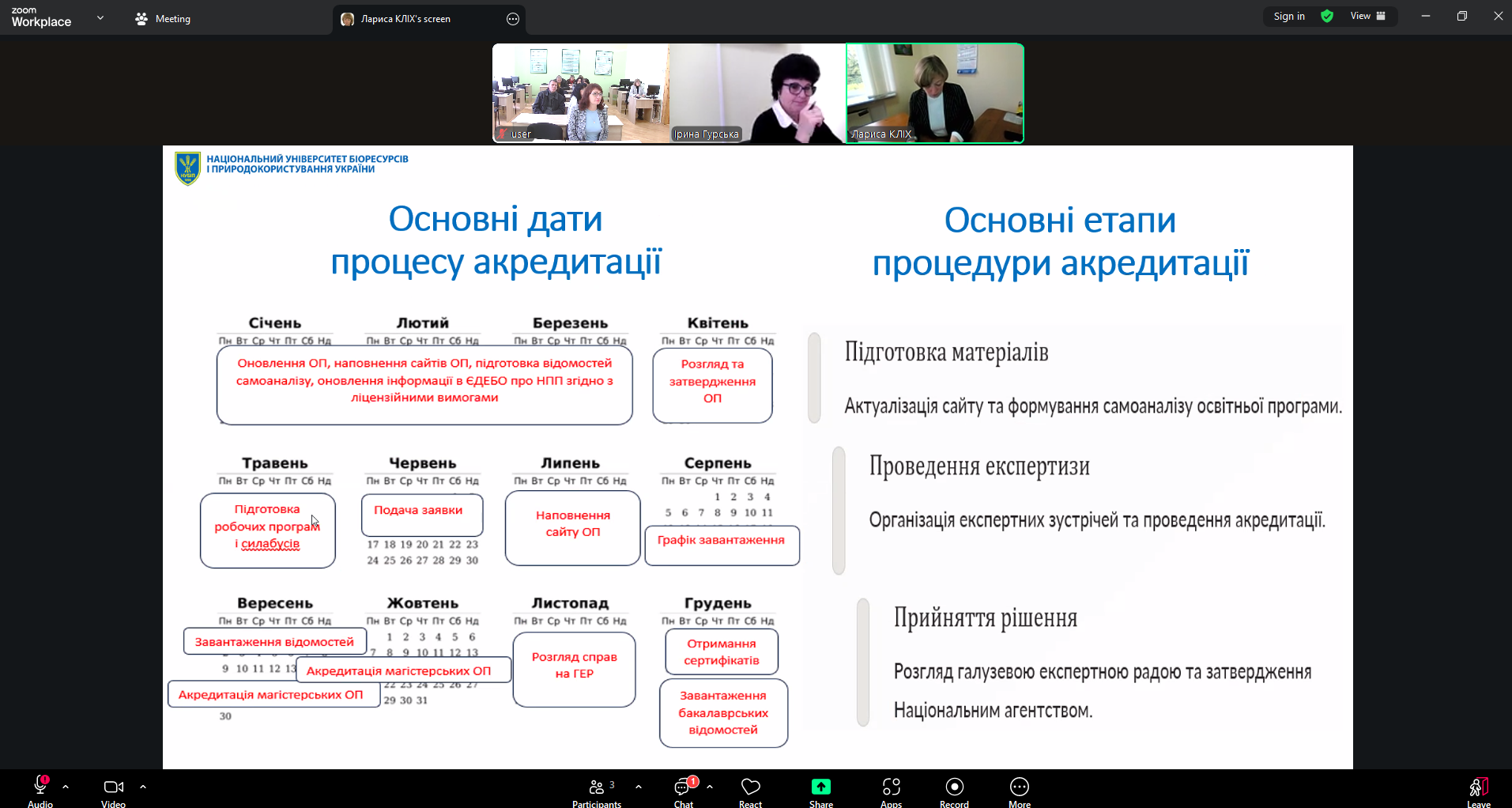Open the Participants panel
1512x808 pixels.
click(x=597, y=787)
